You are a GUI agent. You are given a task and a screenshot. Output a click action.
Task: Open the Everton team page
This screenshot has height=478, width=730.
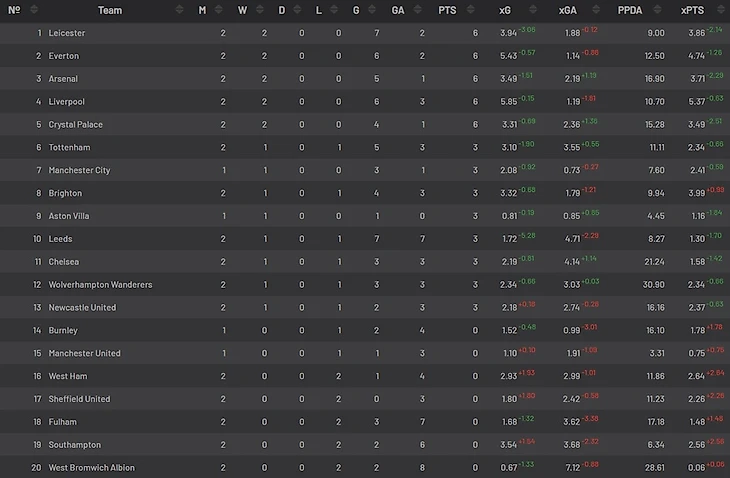tap(64, 56)
